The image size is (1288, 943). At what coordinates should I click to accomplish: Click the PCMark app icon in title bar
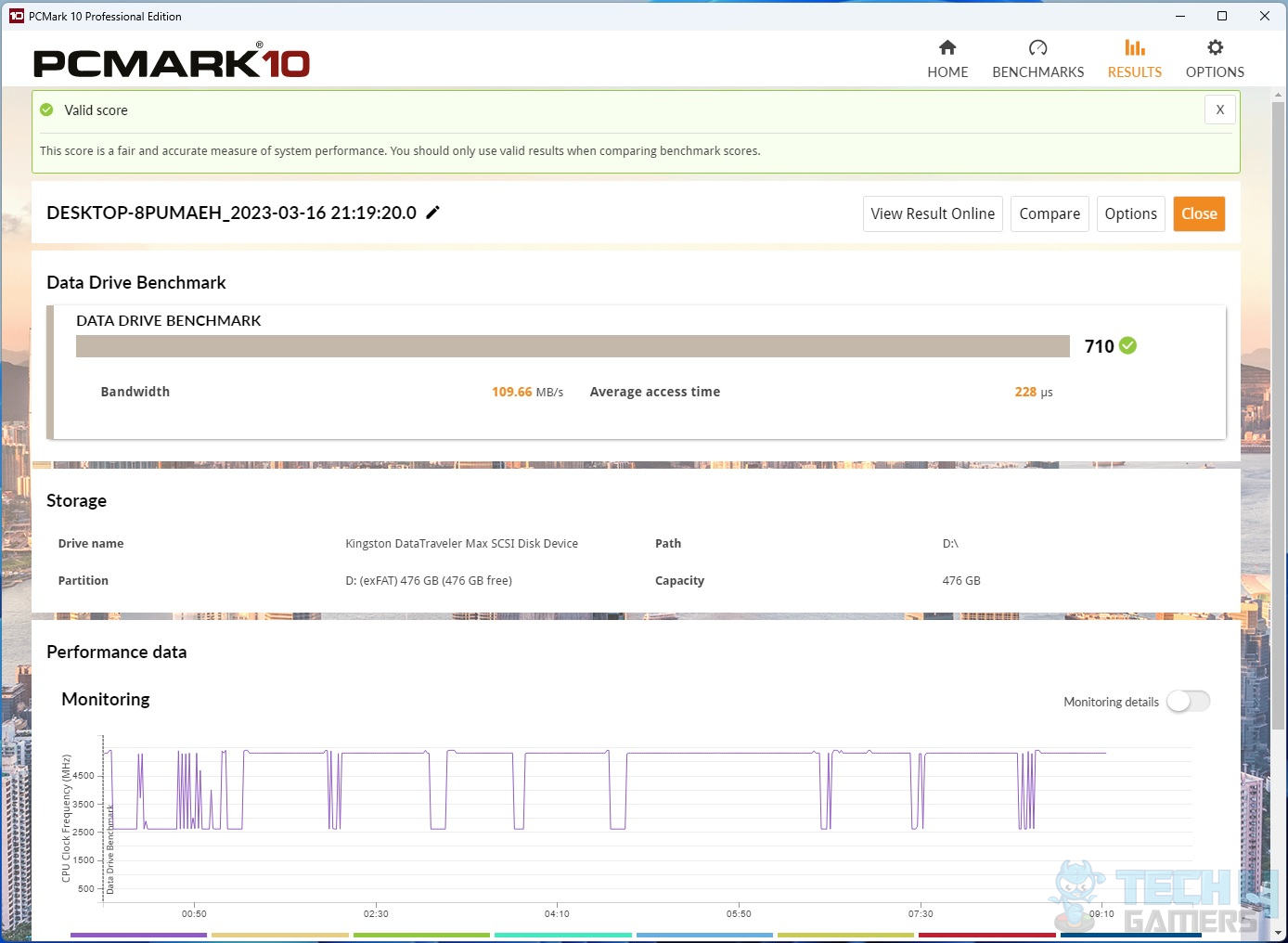pos(16,16)
